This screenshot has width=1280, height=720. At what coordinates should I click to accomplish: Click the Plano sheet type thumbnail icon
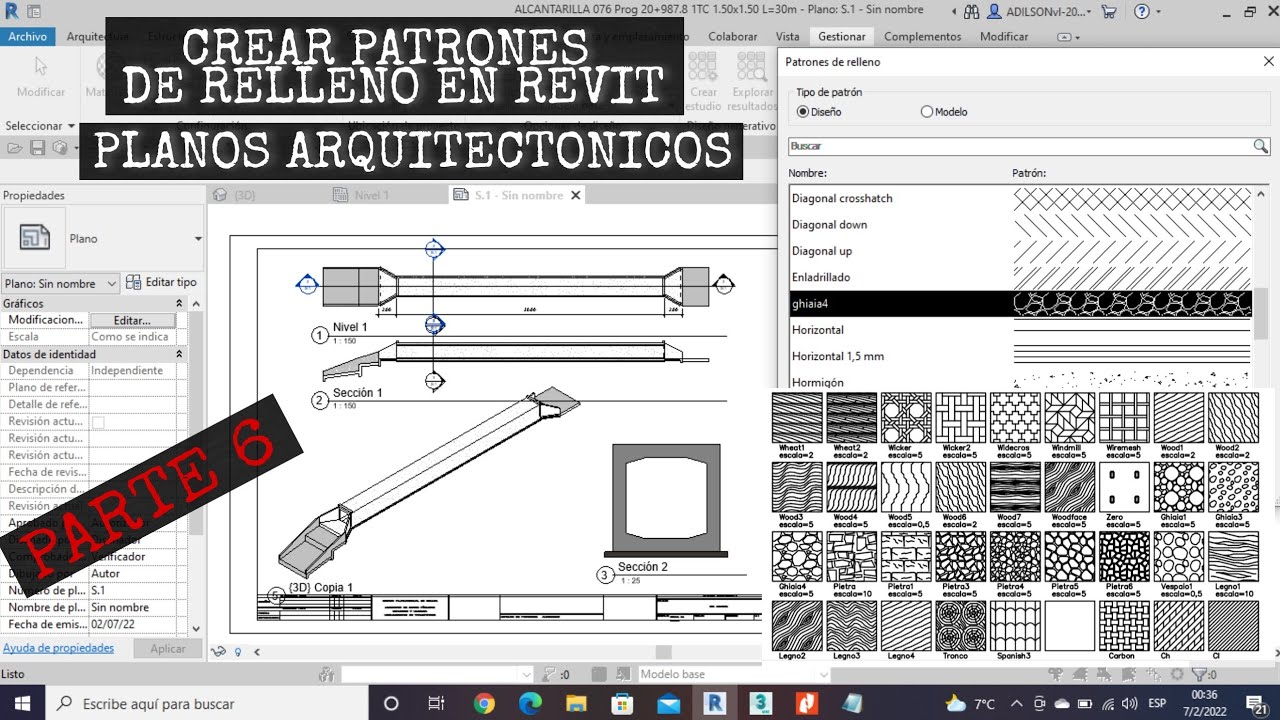click(35, 238)
